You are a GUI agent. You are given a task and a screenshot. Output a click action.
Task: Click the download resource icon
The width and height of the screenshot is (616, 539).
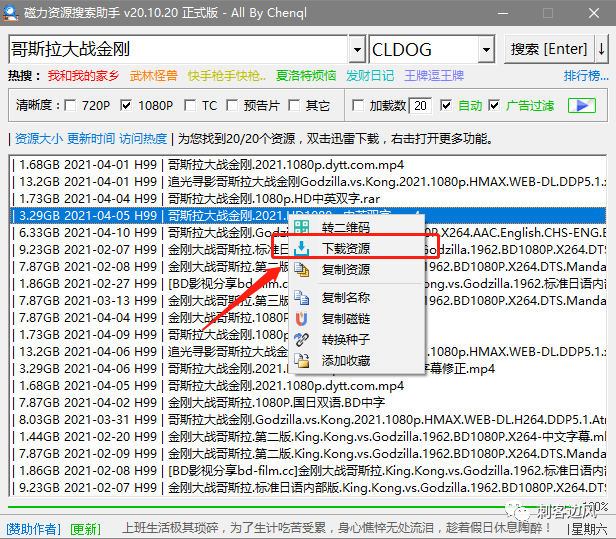[302, 248]
